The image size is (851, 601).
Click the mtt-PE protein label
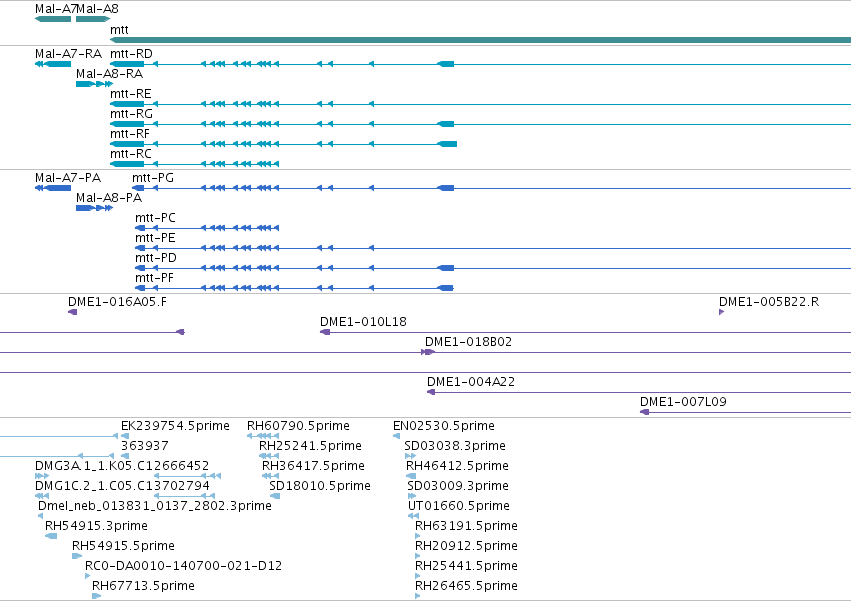coord(155,238)
